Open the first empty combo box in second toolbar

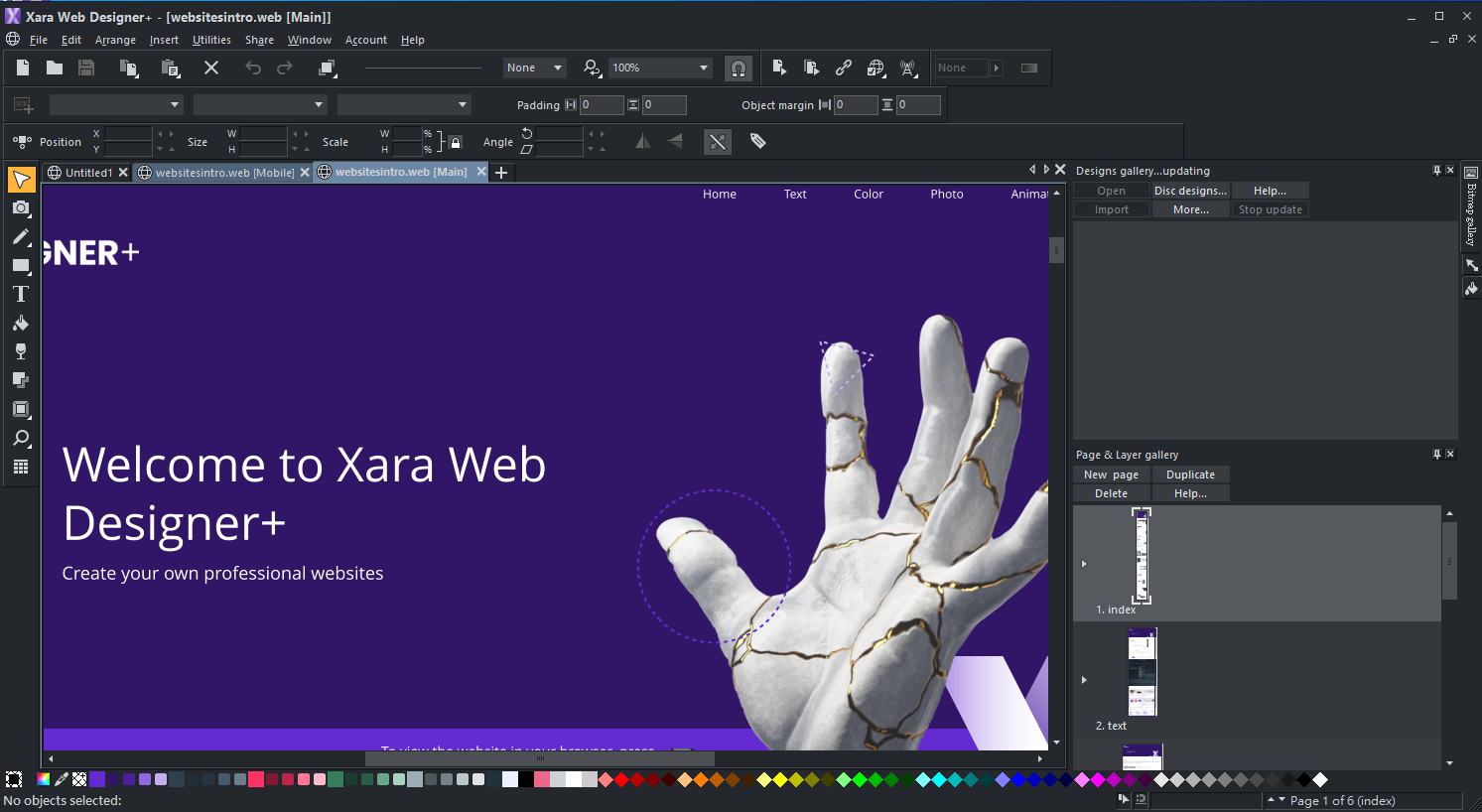click(x=116, y=104)
